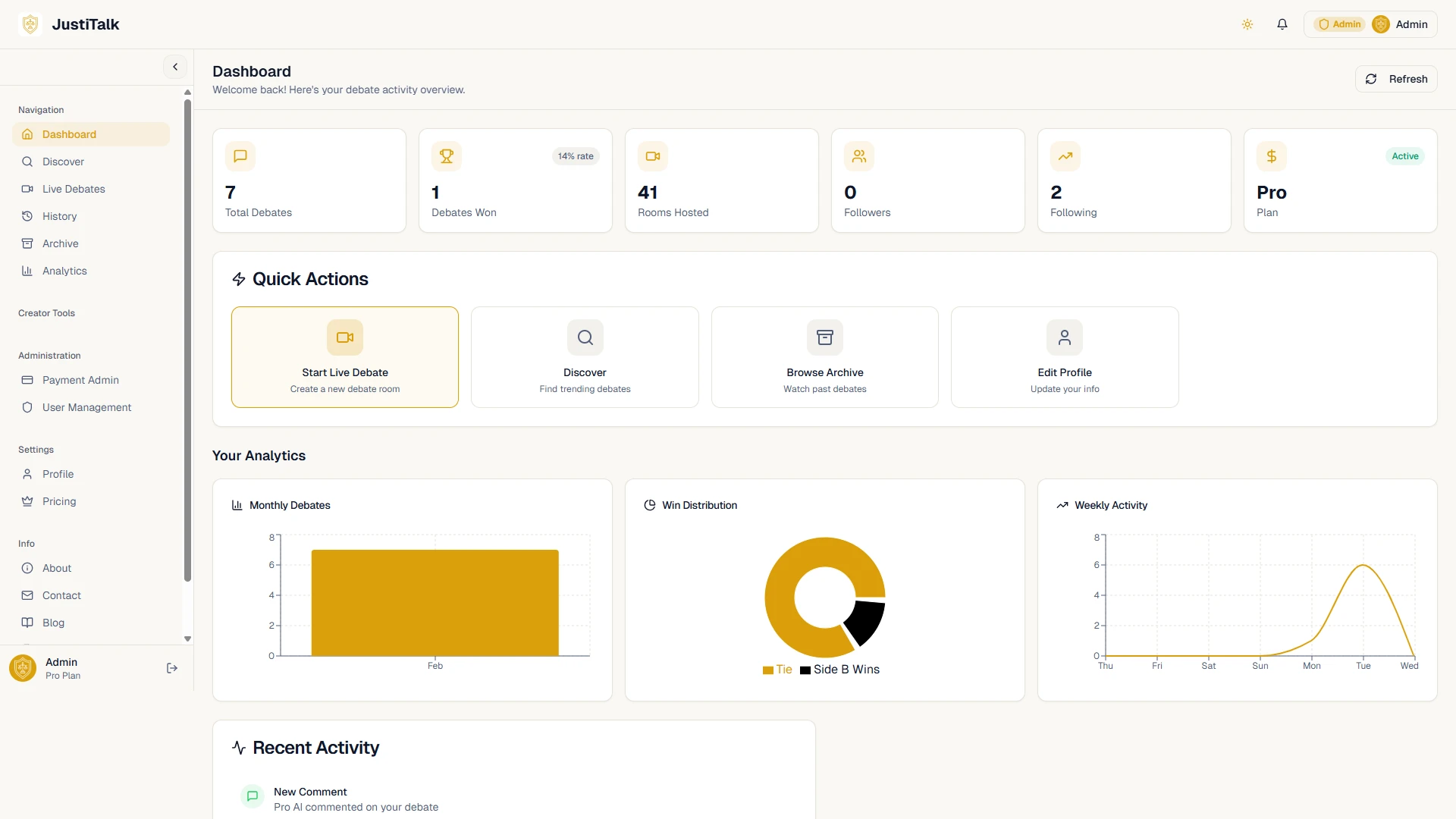Click the Active plan badge

[1405, 156]
